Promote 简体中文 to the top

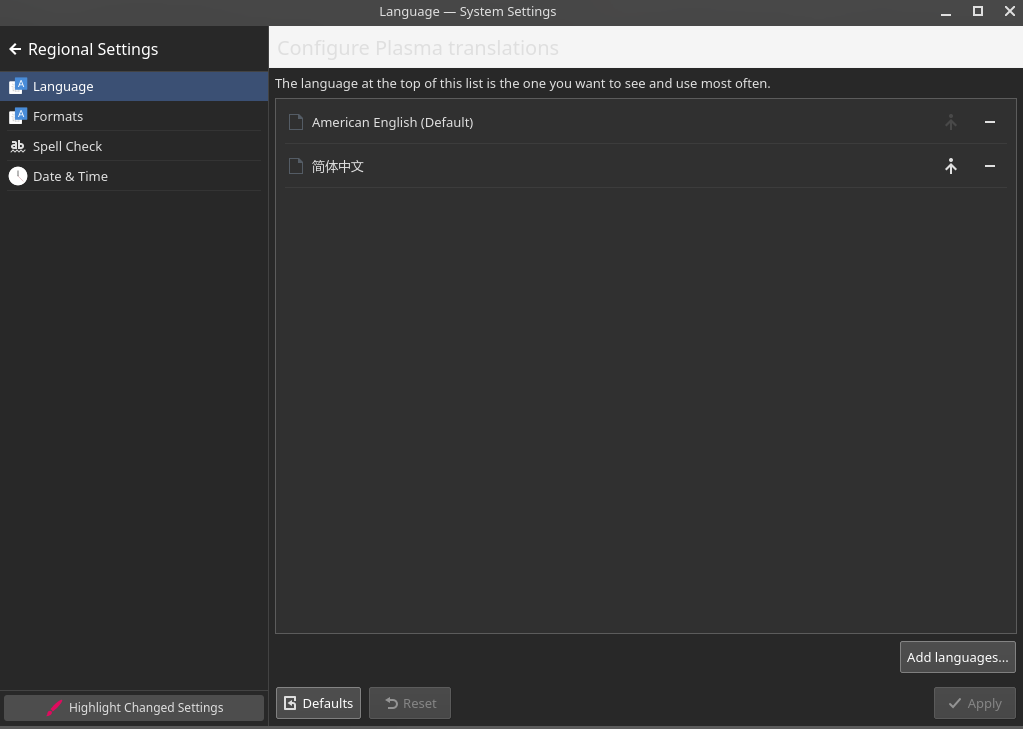tap(951, 166)
